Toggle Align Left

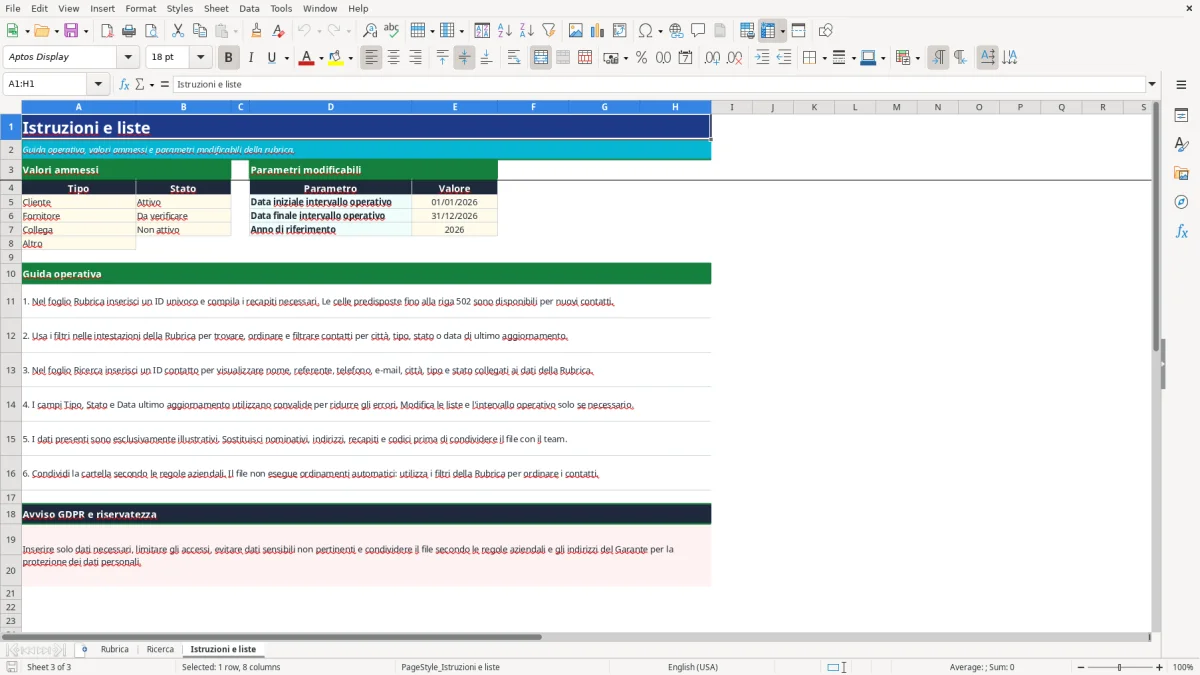click(x=371, y=58)
